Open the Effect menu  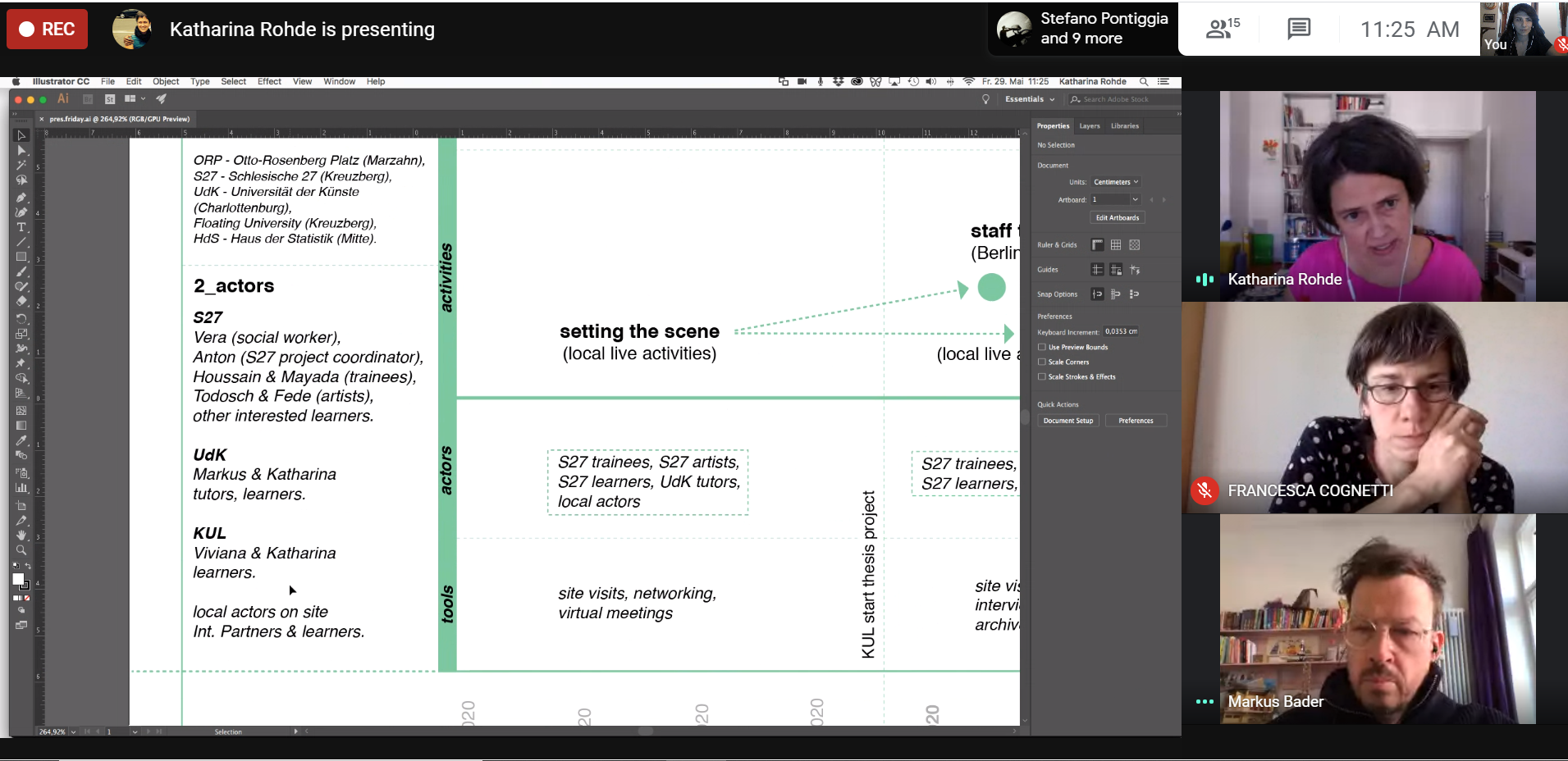(x=269, y=82)
